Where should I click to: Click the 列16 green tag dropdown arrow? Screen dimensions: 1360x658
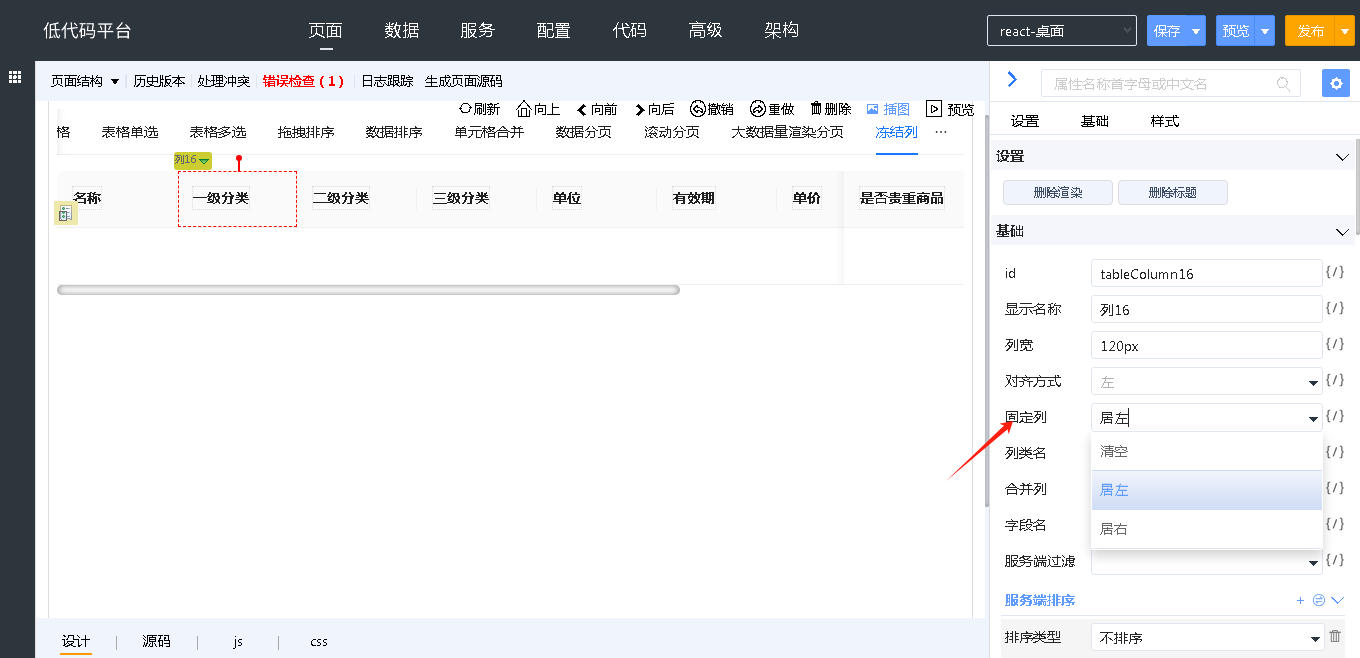click(x=204, y=161)
